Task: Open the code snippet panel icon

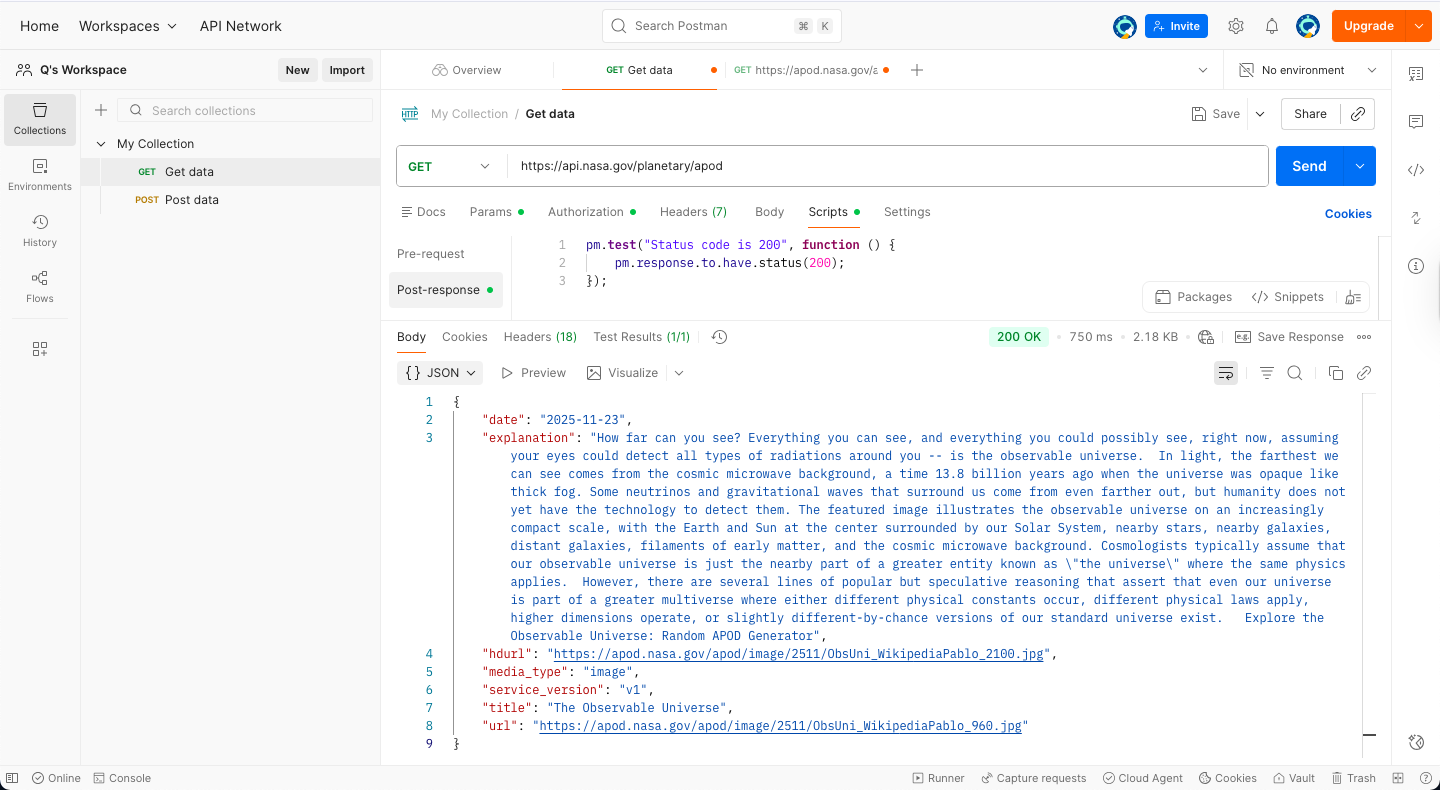Action: click(1416, 170)
